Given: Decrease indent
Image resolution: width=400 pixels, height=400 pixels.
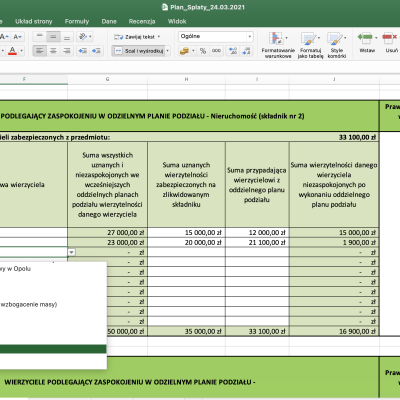Looking at the screenshot, I should [x=83, y=51].
